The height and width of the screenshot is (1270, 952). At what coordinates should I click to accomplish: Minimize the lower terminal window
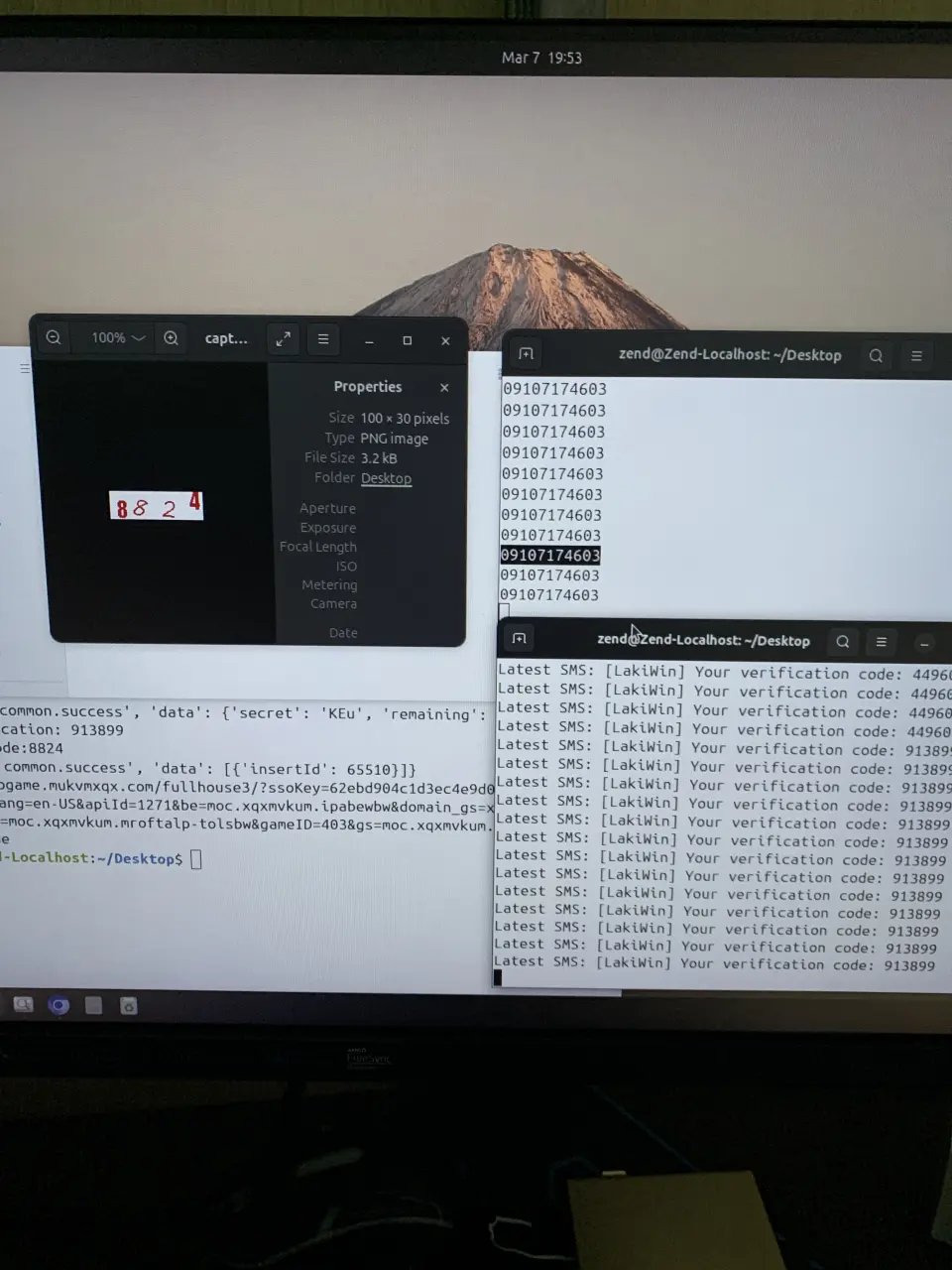tap(924, 644)
